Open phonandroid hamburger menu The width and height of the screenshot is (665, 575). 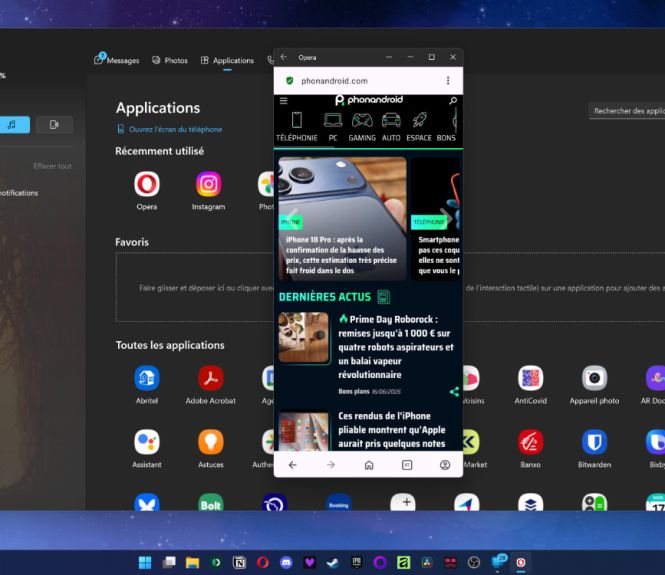[283, 100]
